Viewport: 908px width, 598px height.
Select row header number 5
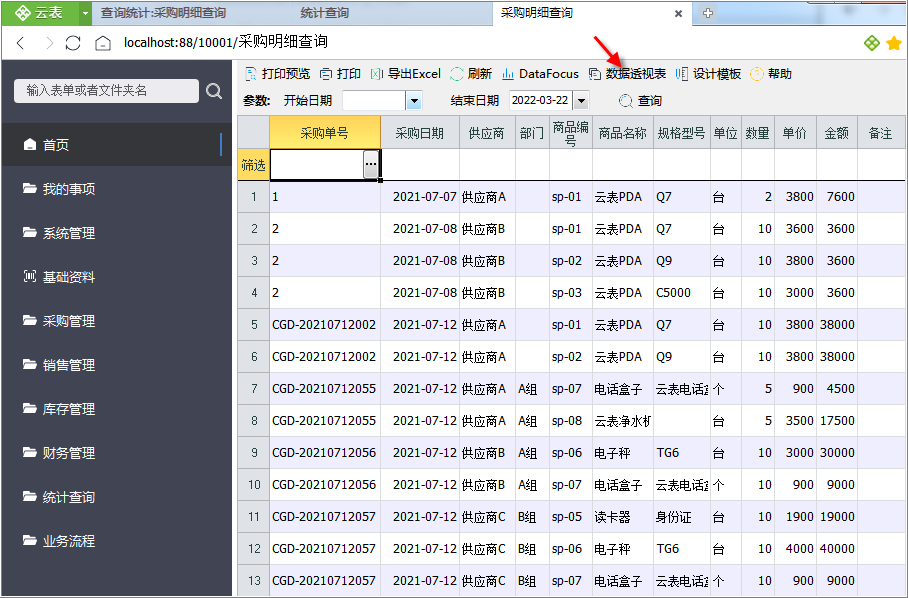click(x=254, y=325)
